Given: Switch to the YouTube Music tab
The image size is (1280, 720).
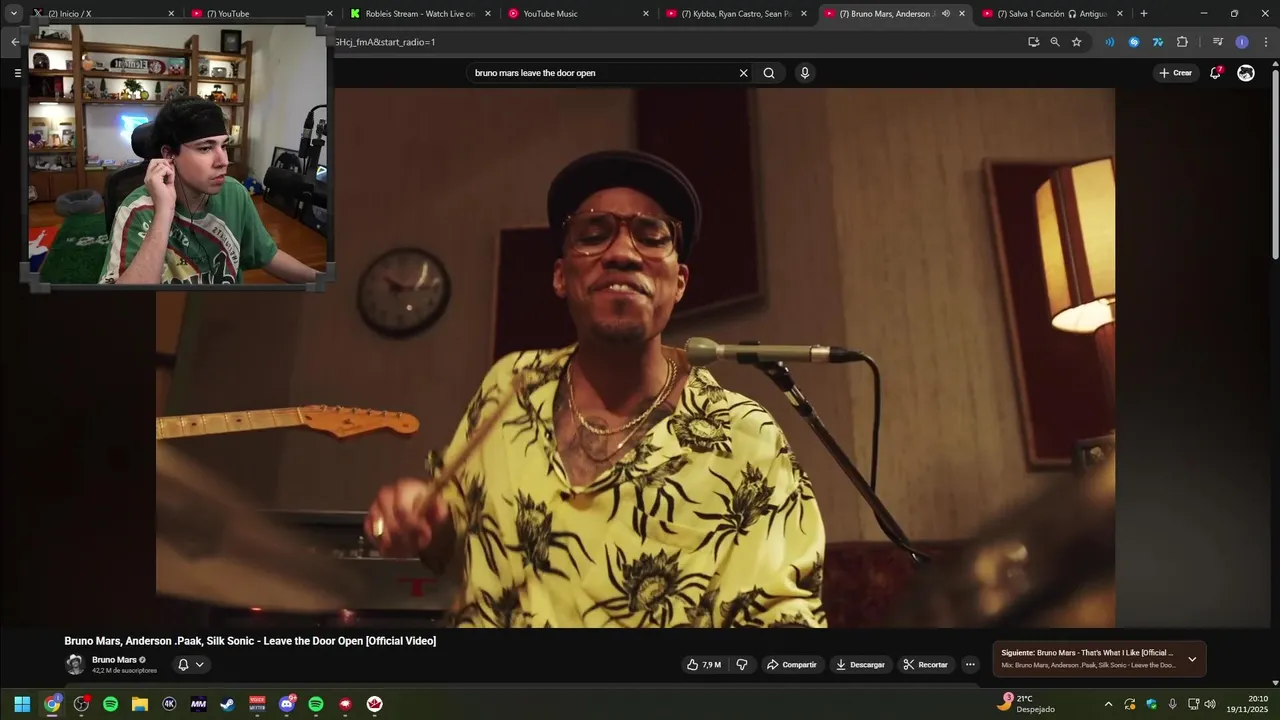Looking at the screenshot, I should pos(576,14).
